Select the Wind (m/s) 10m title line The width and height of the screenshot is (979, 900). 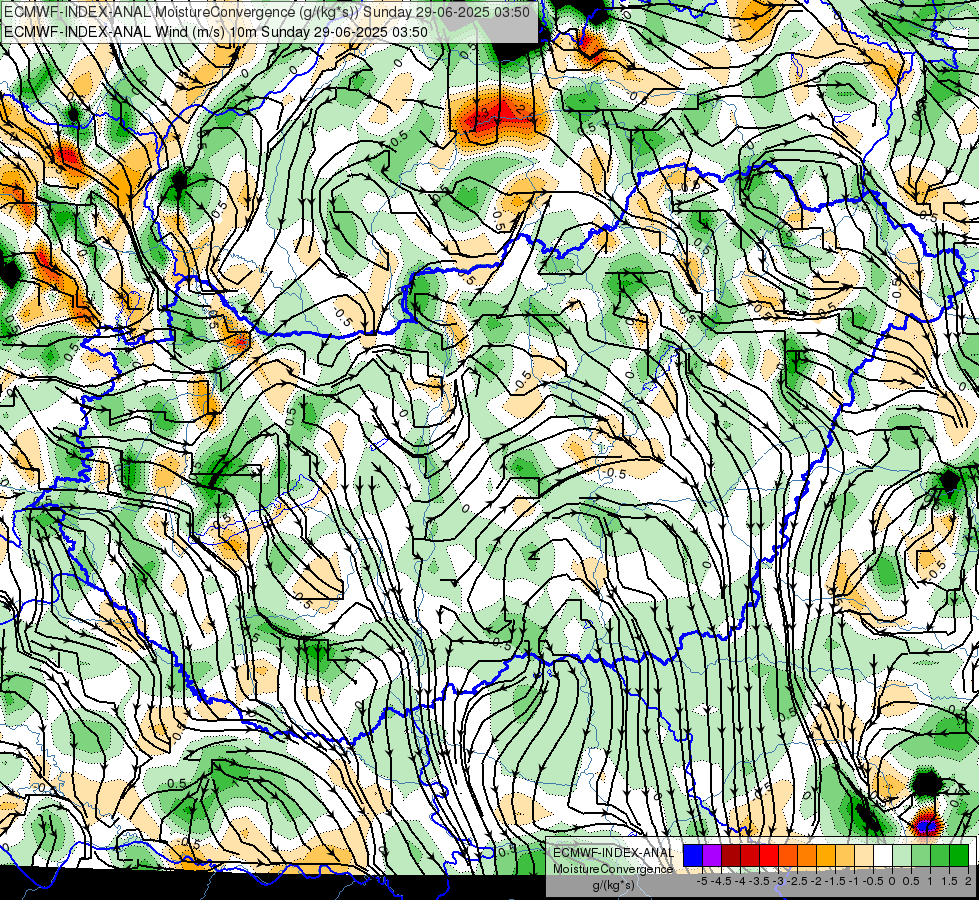(x=216, y=31)
